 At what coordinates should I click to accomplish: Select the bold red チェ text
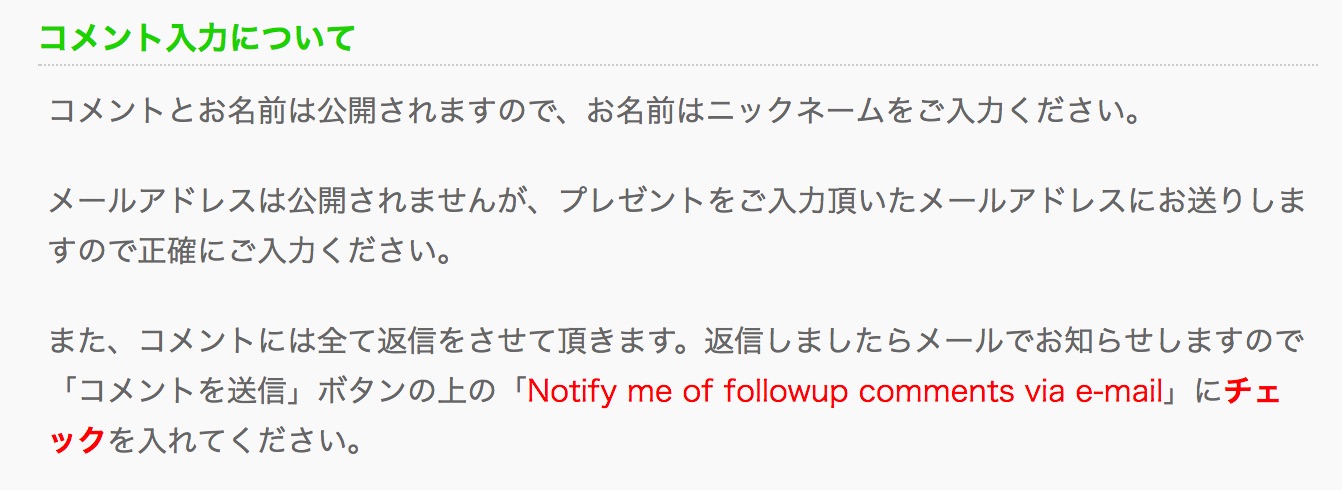1252,391
